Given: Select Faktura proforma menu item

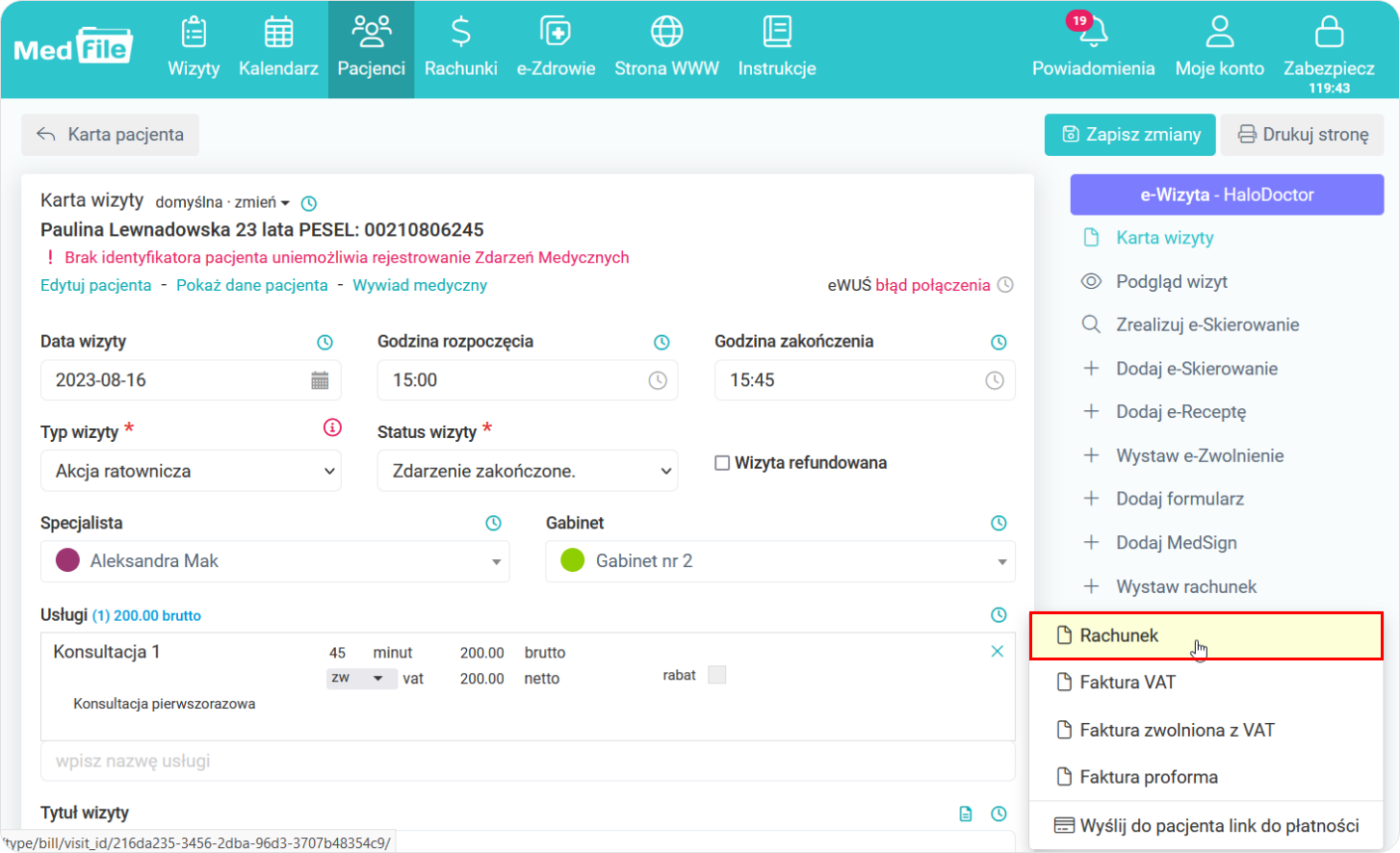Looking at the screenshot, I should point(1206,777).
